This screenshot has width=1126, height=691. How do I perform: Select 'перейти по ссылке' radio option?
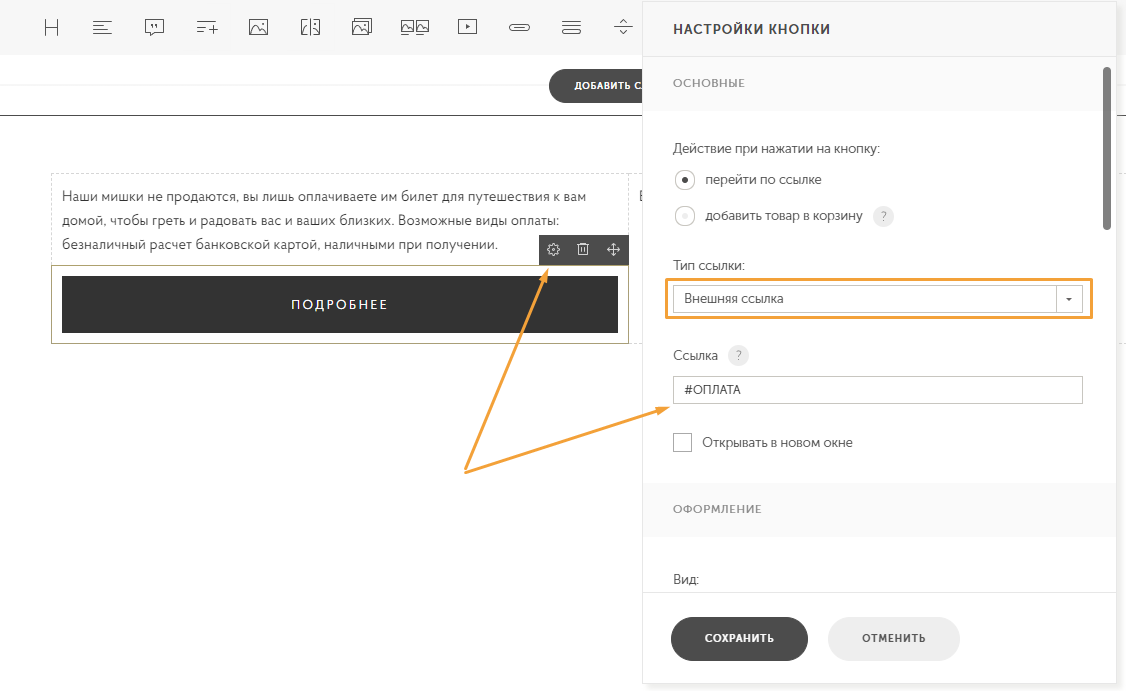tap(685, 180)
